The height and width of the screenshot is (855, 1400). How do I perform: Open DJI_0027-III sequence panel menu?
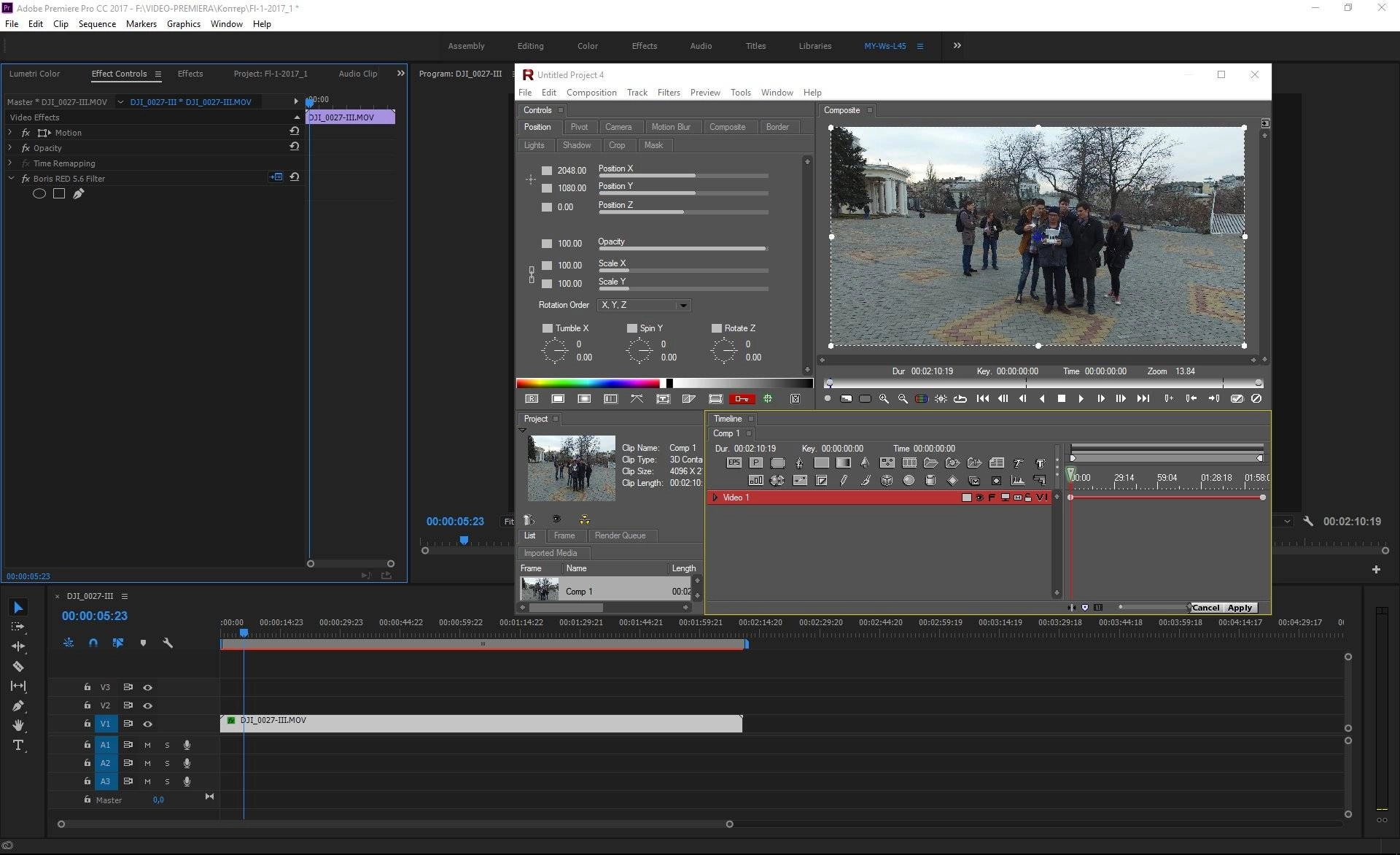[x=125, y=596]
